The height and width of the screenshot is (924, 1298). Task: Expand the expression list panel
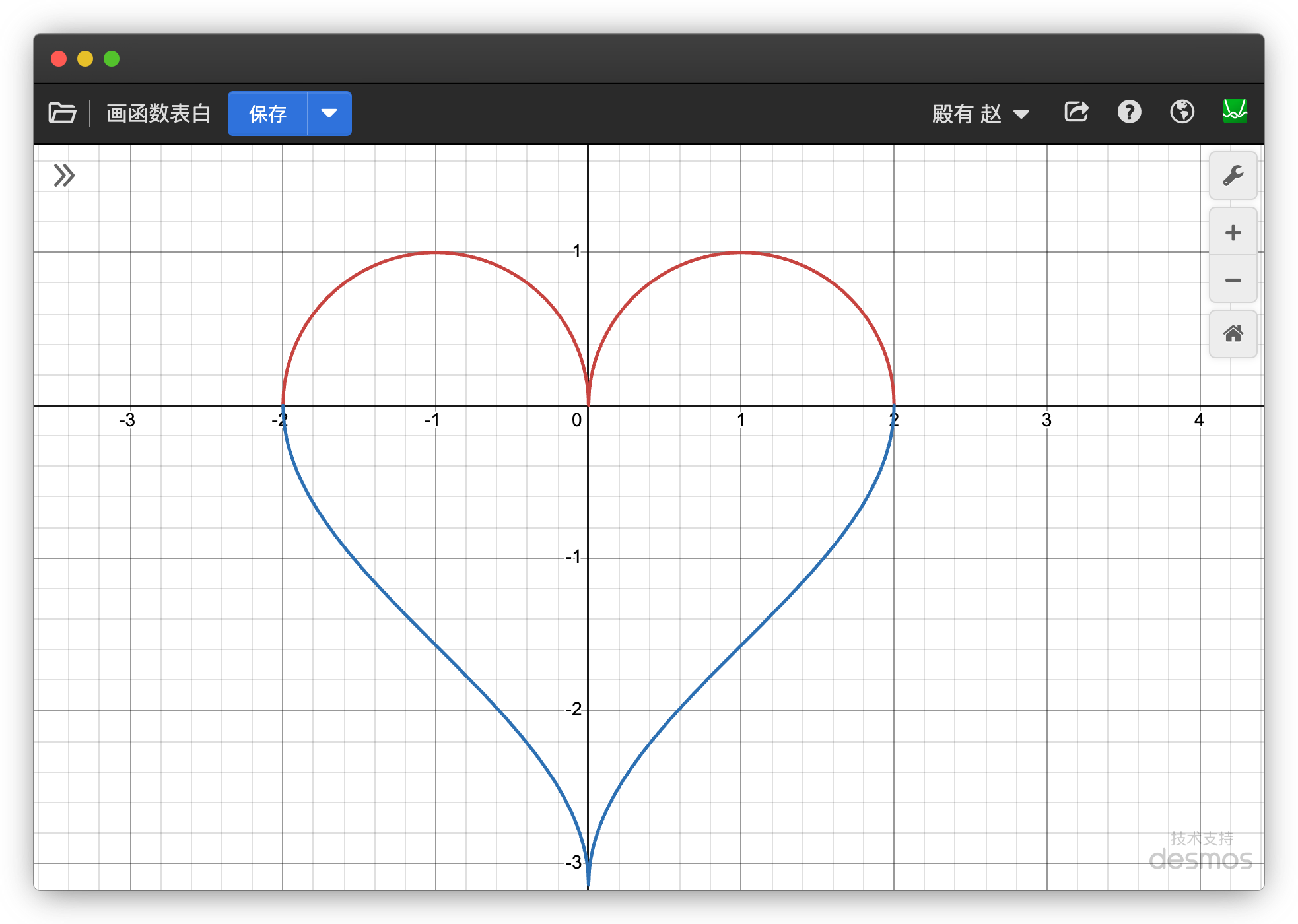(x=64, y=176)
